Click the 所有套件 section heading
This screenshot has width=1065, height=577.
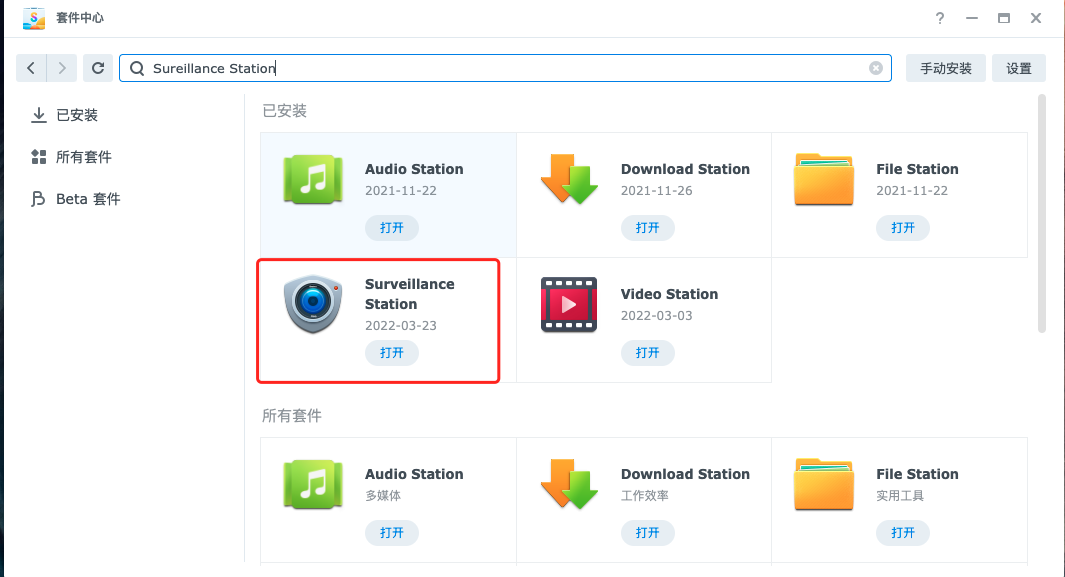point(292,415)
